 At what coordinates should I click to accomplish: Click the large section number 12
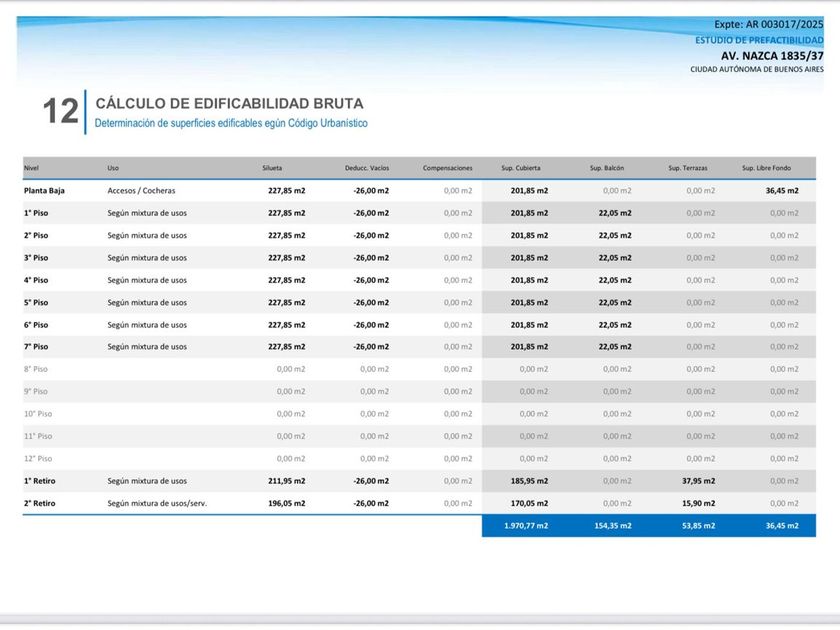tap(60, 112)
